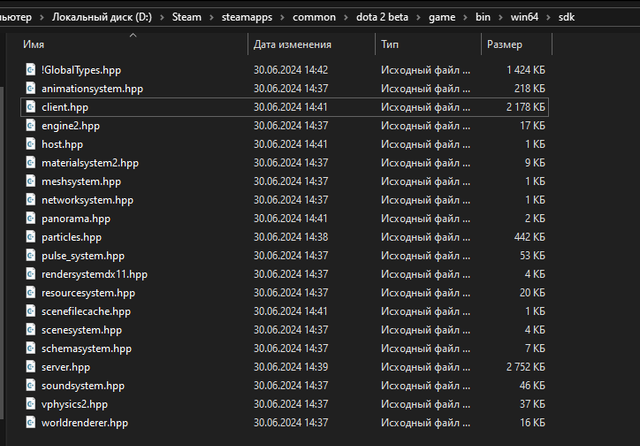Click the resourcesystem.hpp file icon
Viewport: 640px width, 446px height.
point(31,293)
